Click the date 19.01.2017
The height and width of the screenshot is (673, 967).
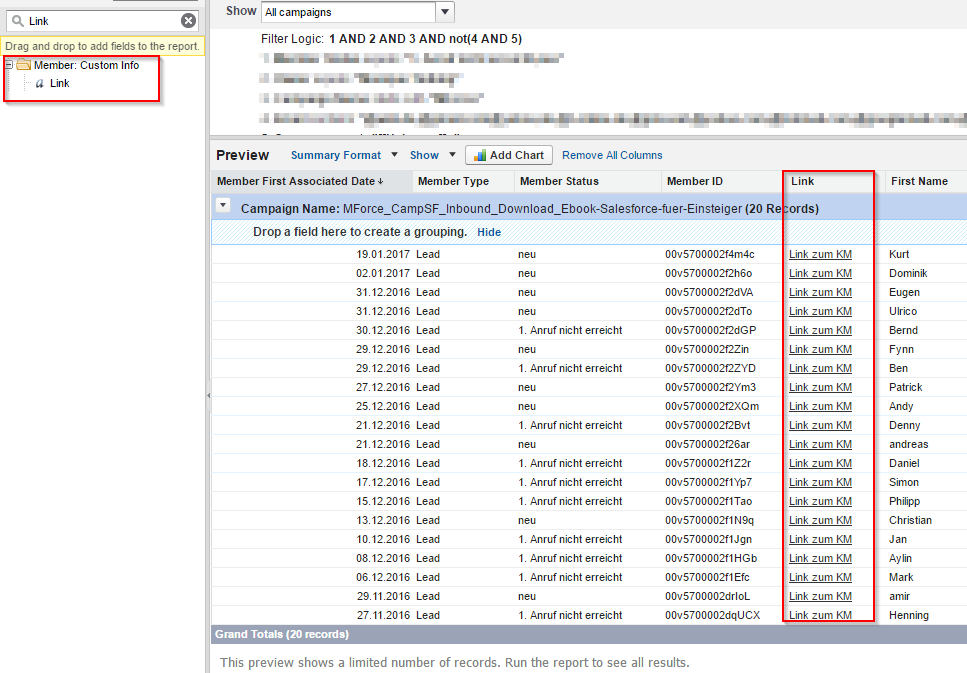click(x=383, y=254)
